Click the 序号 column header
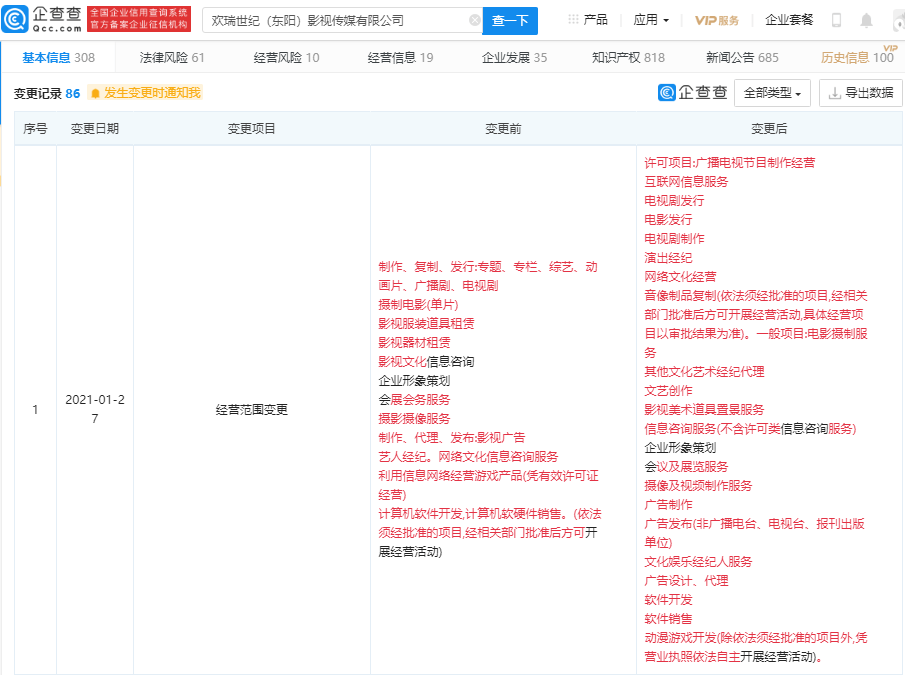 tap(35, 129)
